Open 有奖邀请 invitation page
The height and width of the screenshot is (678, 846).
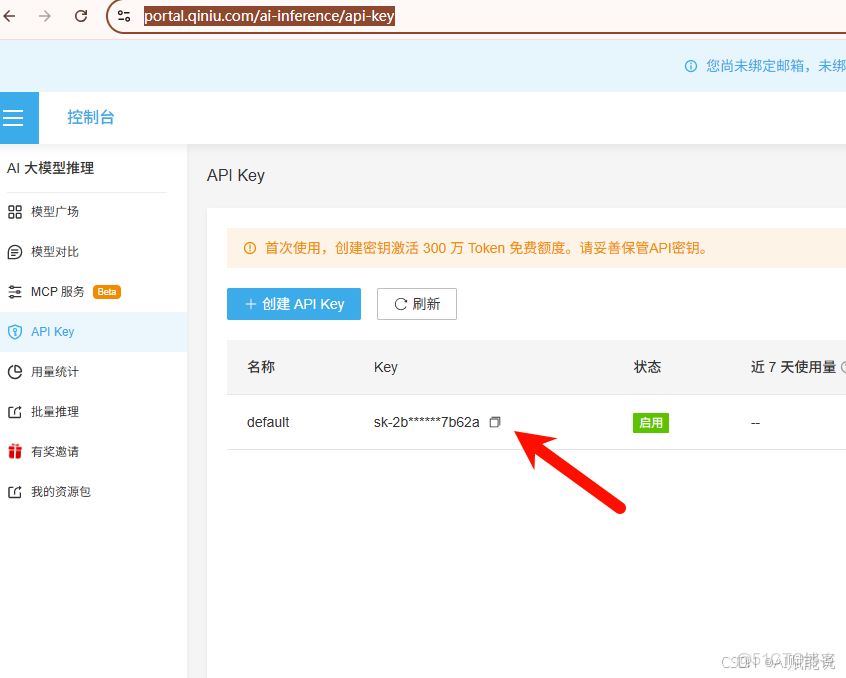click(55, 451)
